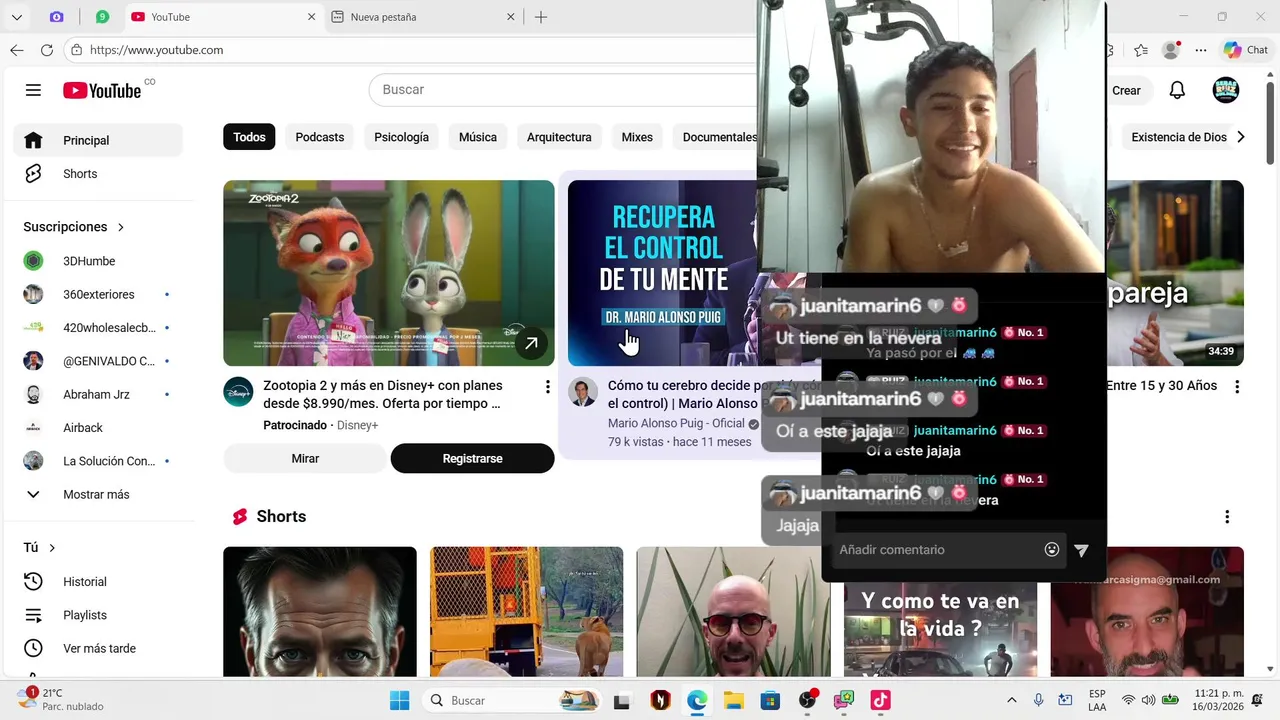Image resolution: width=1280 pixels, height=720 pixels.
Task: Select the Podcasts filter chip
Action: 320,137
